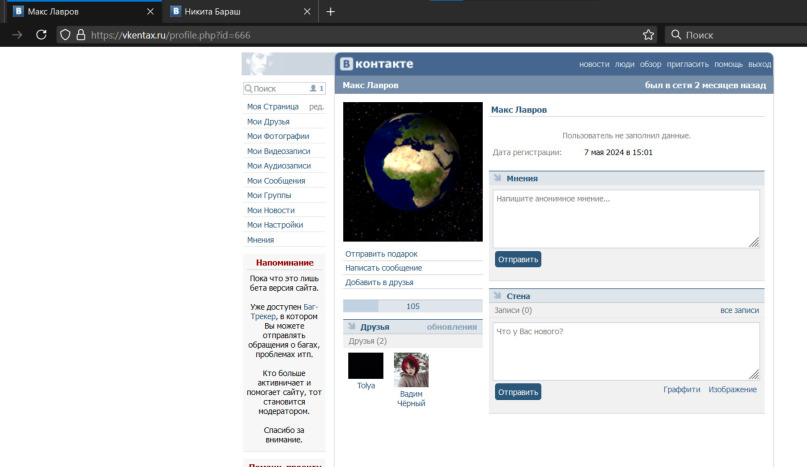
Task: Open Вадим Чёрный's avatar photo
Action: (x=411, y=370)
